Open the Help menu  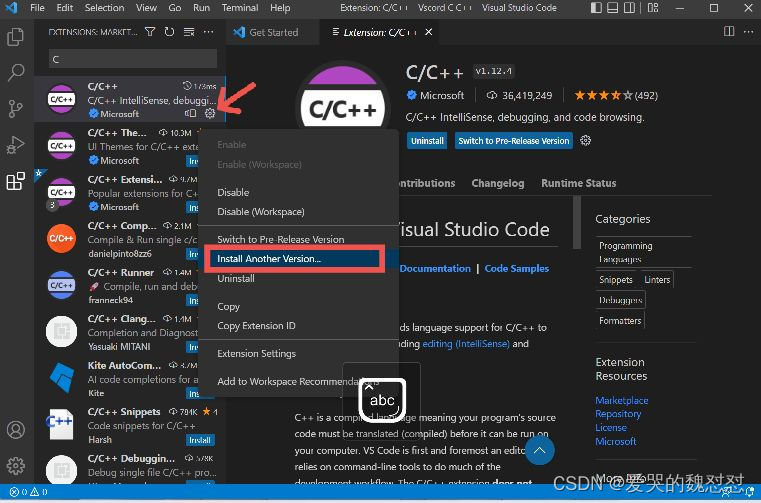pos(280,8)
